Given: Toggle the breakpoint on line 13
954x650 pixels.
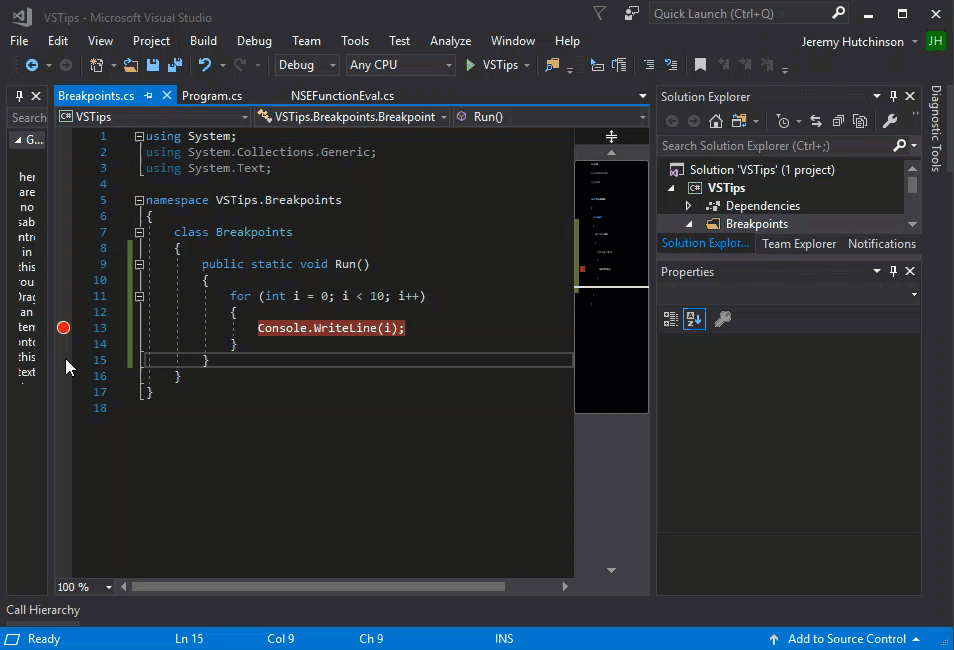Looking at the screenshot, I should coord(63,327).
